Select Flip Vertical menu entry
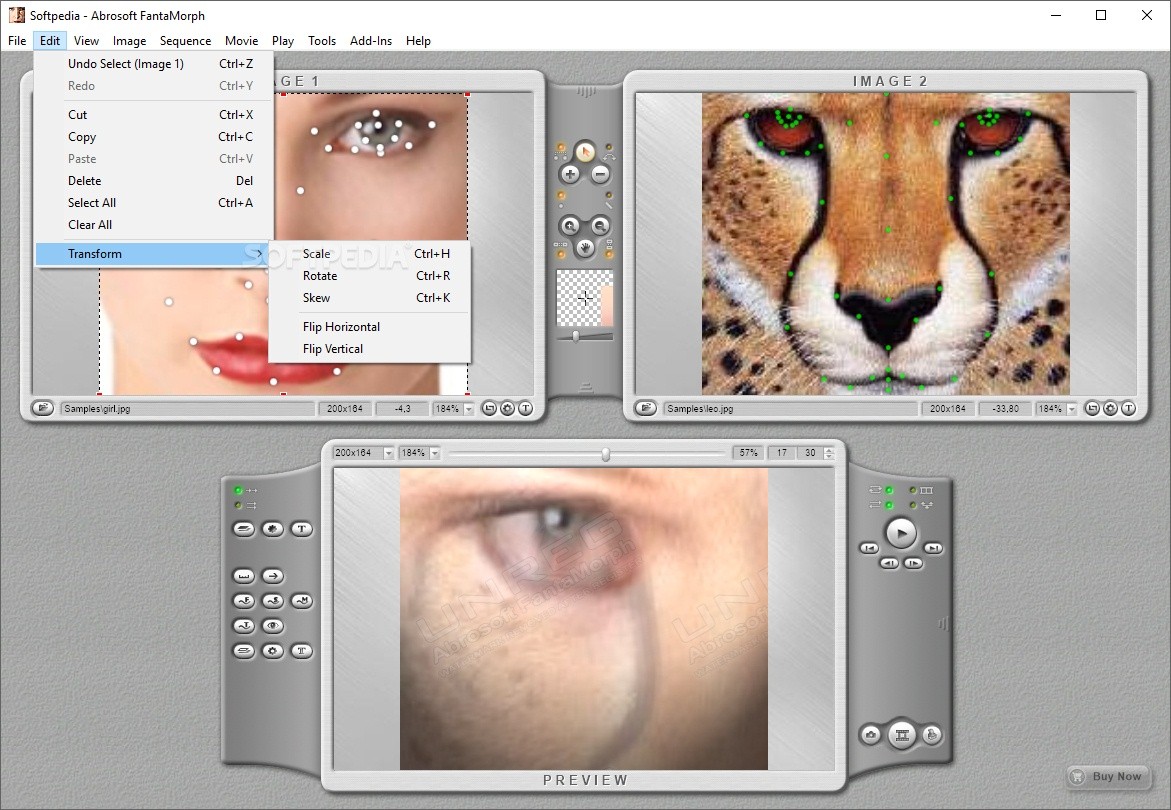The height and width of the screenshot is (810, 1171). (370, 349)
